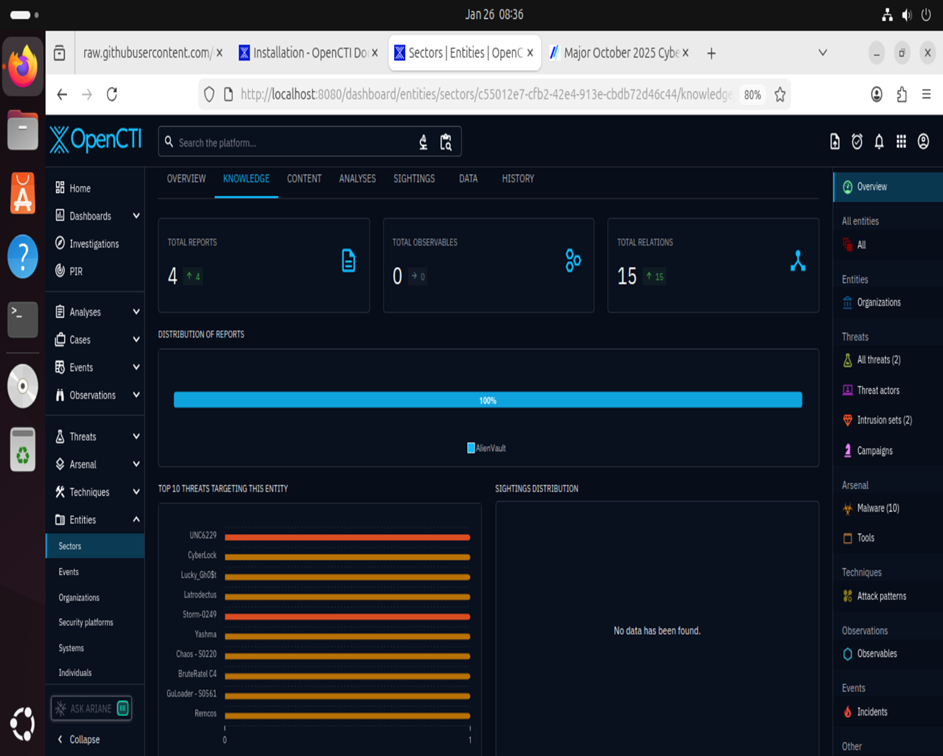Switch to Major October 2025 Cyber browser tab
Screen dimensions: 943x756
pyautogui.click(x=619, y=53)
